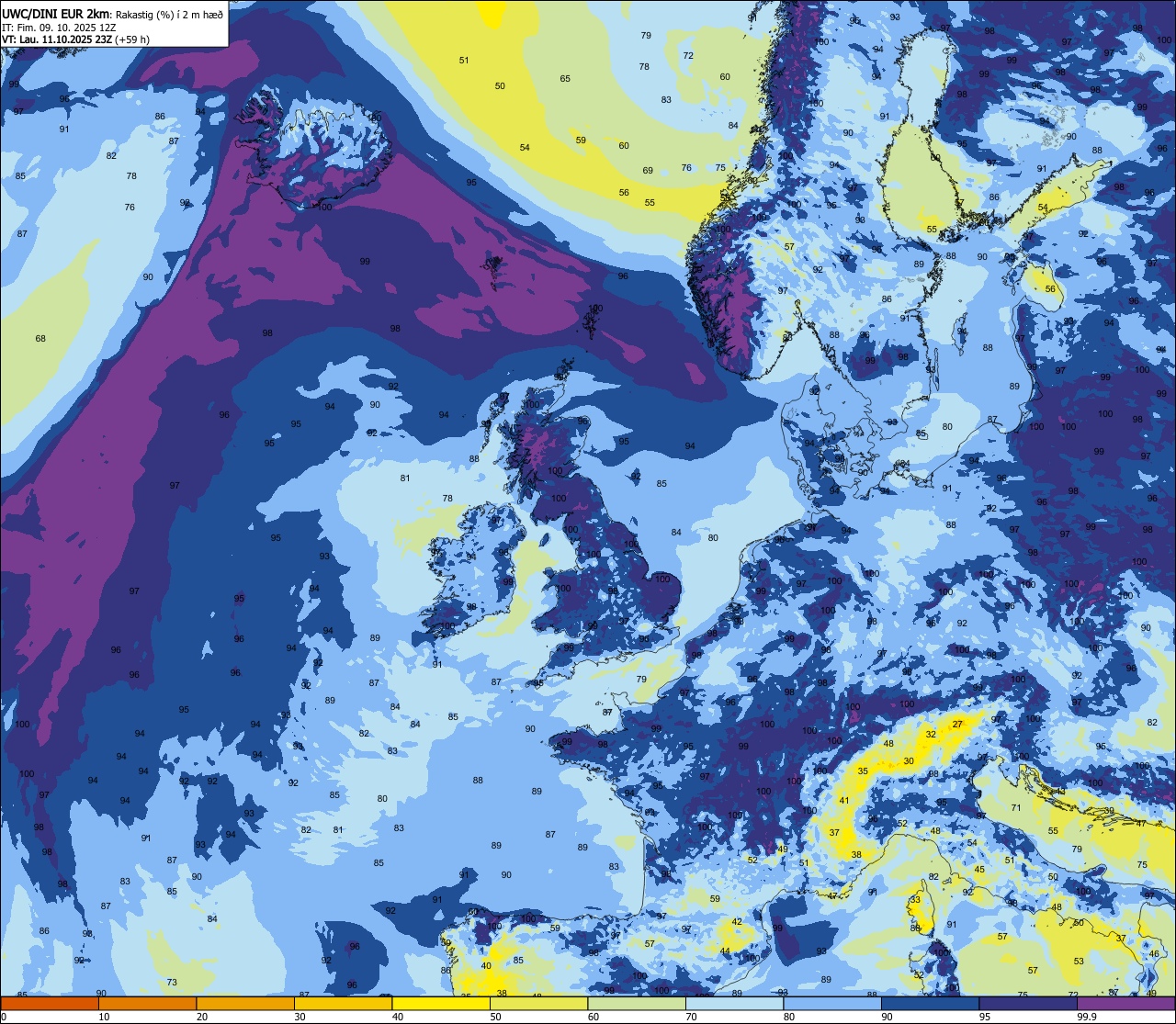The image size is (1176, 1024).
Task: Click the humidity value '42' on the map
Action: click(737, 922)
